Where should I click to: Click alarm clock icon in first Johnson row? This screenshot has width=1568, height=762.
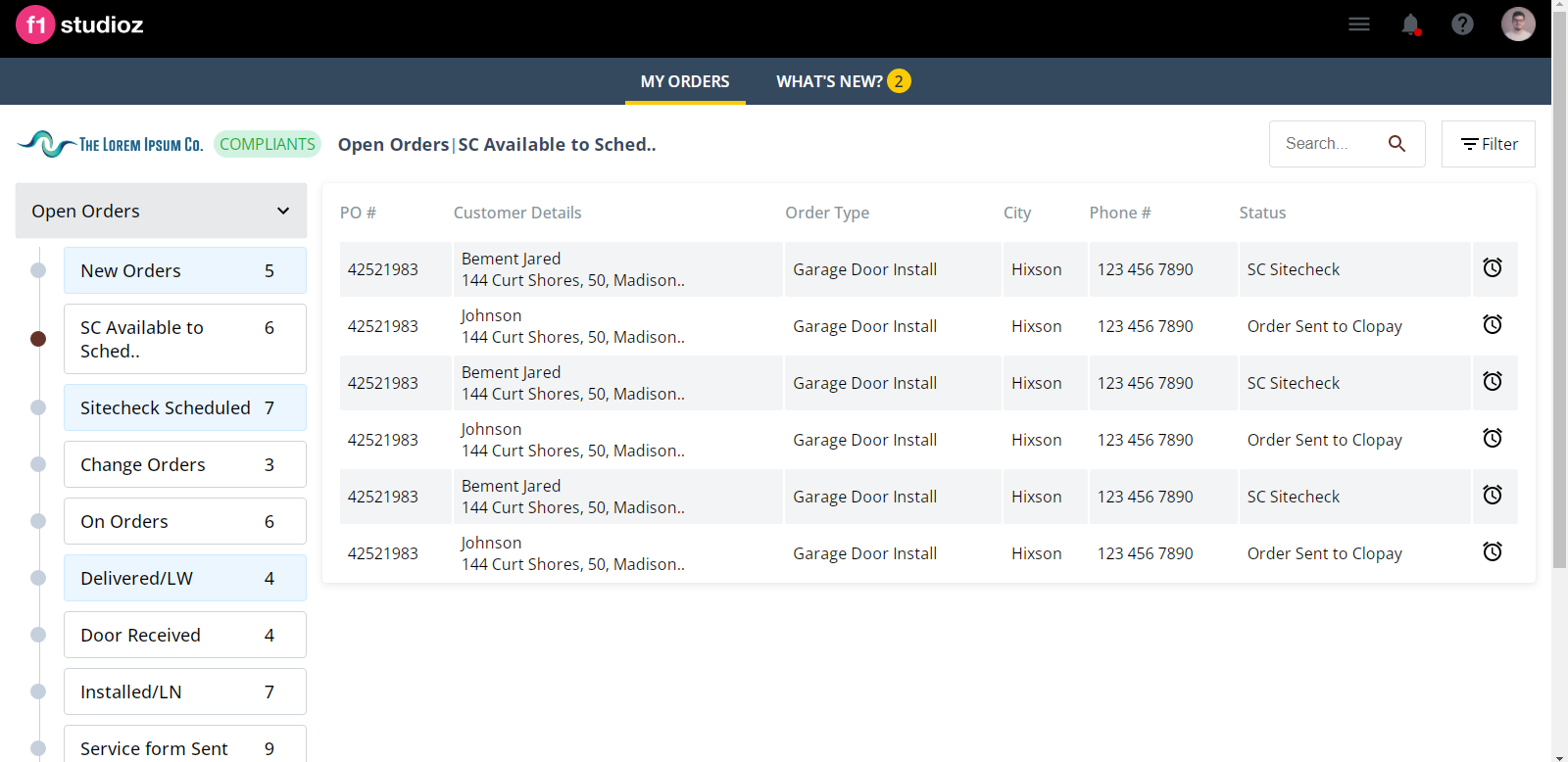click(1493, 324)
